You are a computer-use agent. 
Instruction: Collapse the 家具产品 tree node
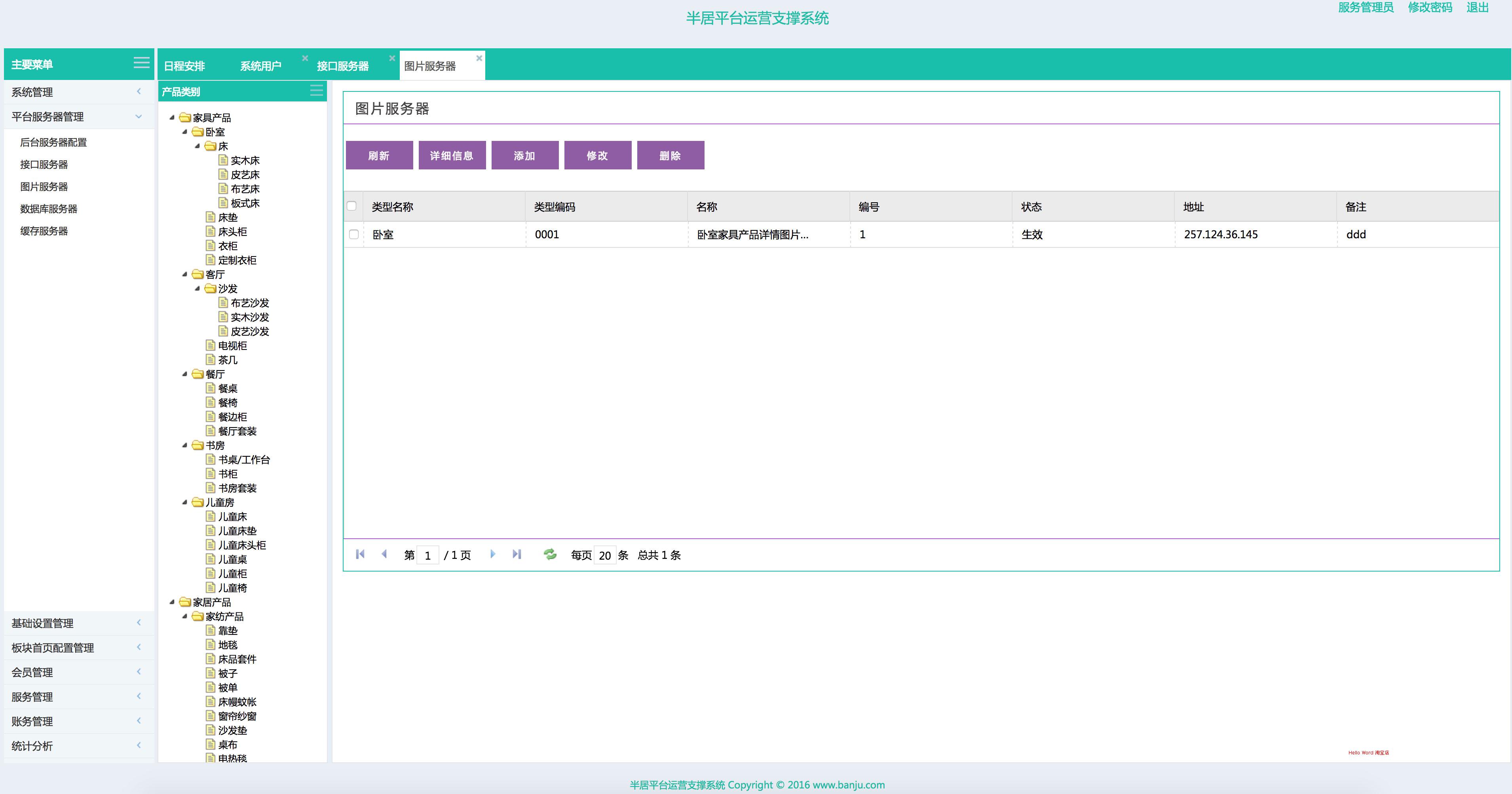coord(172,118)
